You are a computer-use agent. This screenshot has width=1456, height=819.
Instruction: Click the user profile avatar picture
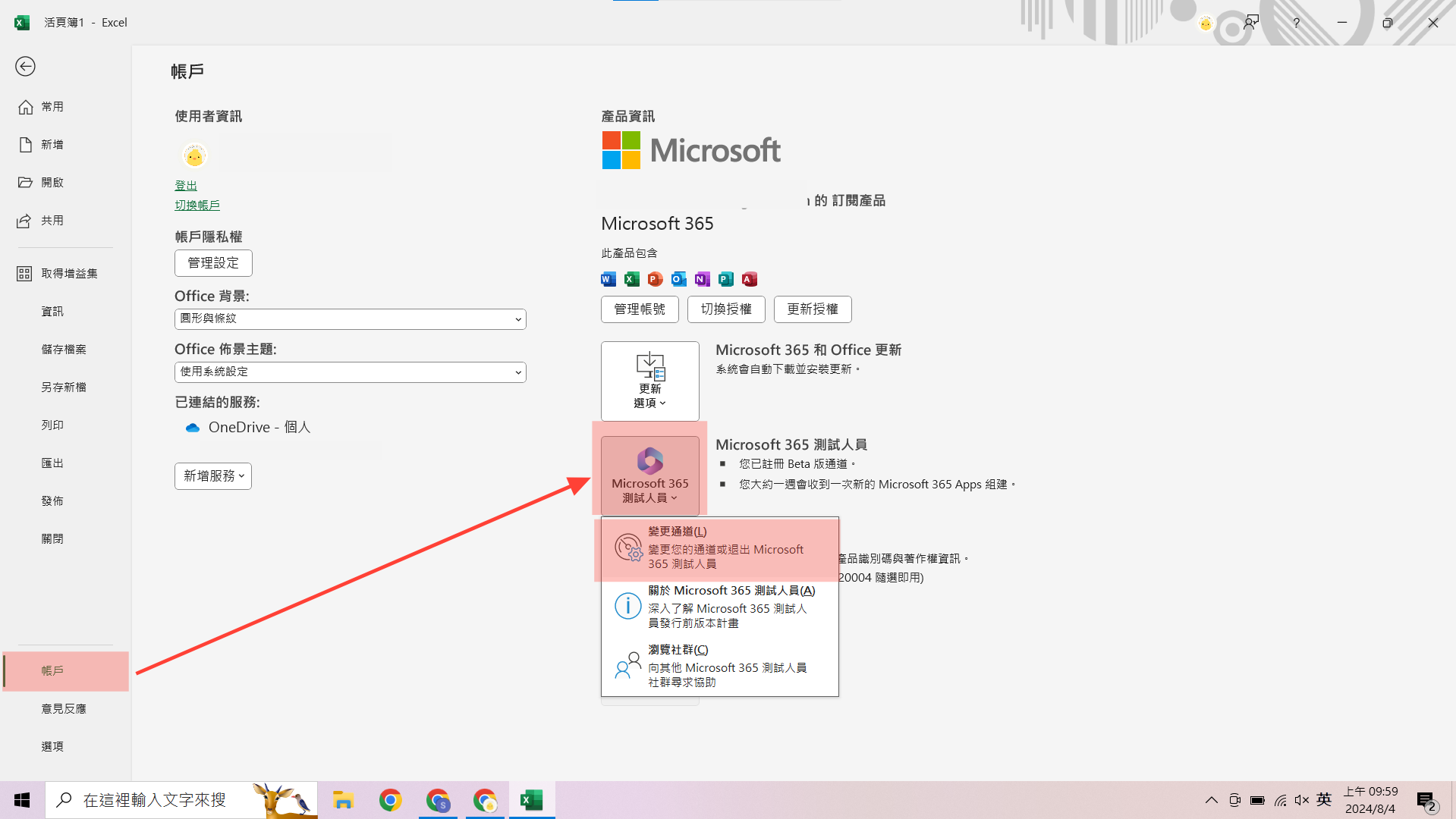[195, 156]
